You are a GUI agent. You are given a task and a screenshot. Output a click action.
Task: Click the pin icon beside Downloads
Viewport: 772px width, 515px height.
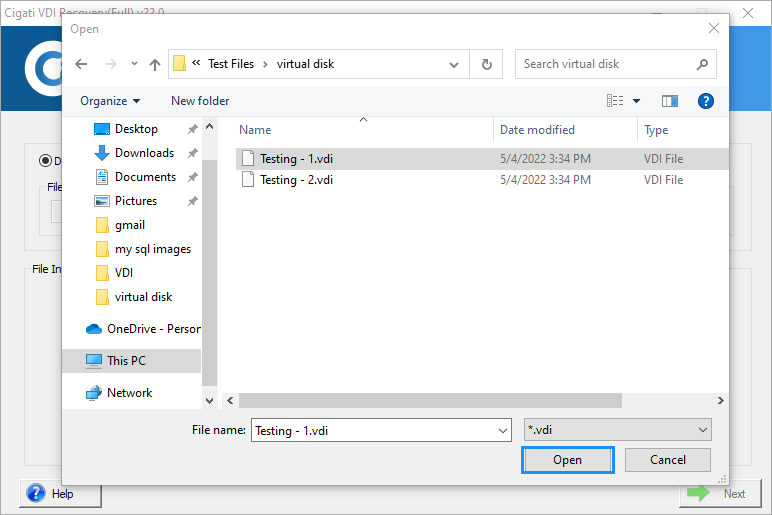click(193, 153)
